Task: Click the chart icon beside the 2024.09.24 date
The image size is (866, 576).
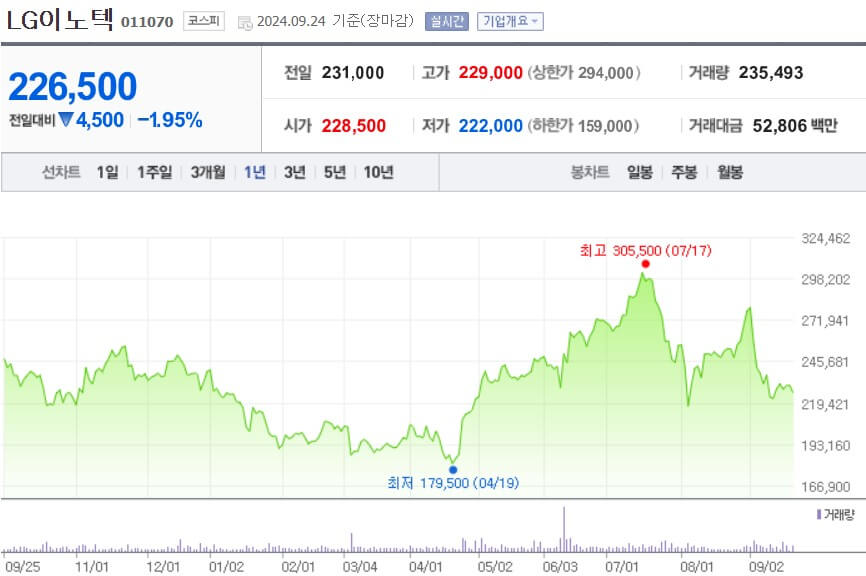Action: tap(240, 22)
